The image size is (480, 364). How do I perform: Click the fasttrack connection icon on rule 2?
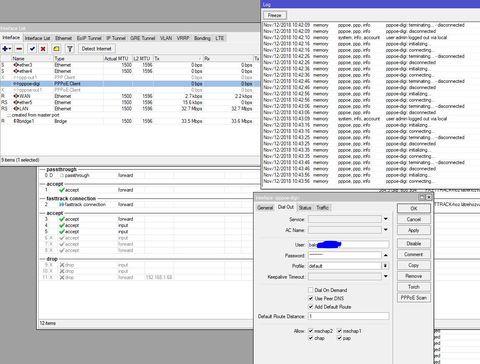click(62, 204)
